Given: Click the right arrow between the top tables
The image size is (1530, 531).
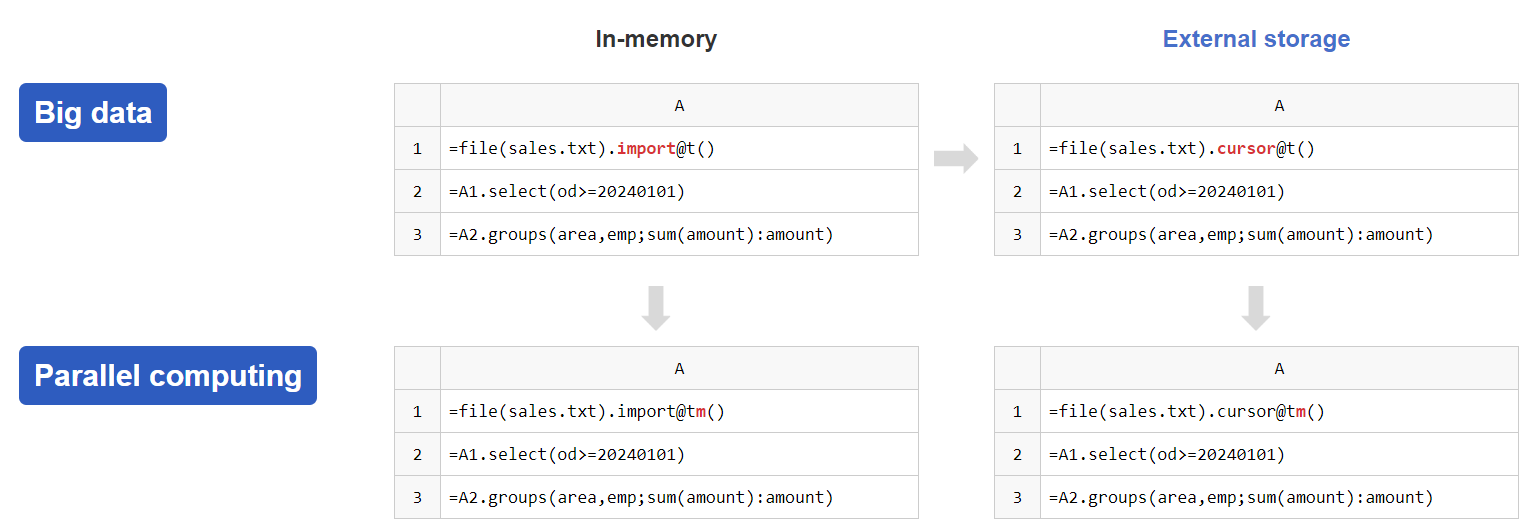Looking at the screenshot, I should [955, 158].
